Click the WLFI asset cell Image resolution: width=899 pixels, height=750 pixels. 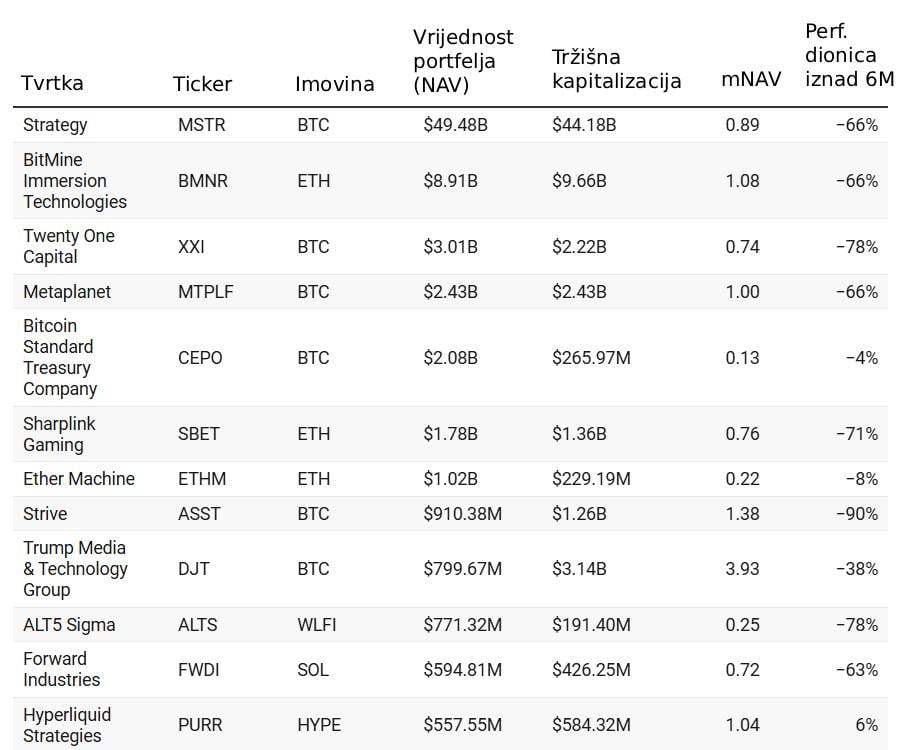coord(316,625)
